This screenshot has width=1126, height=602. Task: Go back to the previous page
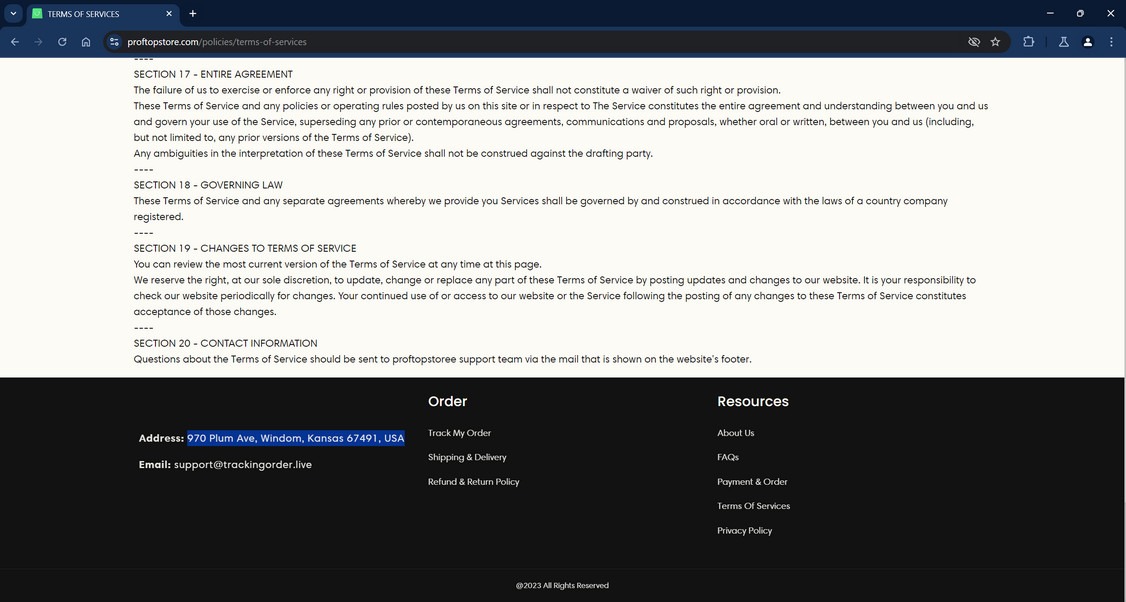pos(15,42)
